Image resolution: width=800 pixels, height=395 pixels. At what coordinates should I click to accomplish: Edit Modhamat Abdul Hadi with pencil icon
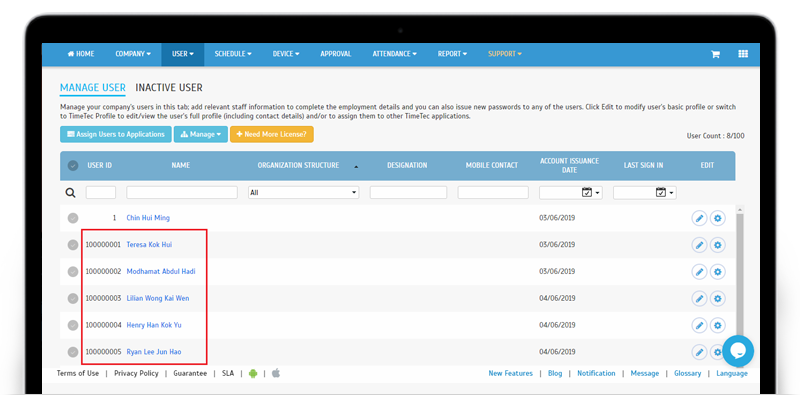pyautogui.click(x=699, y=271)
